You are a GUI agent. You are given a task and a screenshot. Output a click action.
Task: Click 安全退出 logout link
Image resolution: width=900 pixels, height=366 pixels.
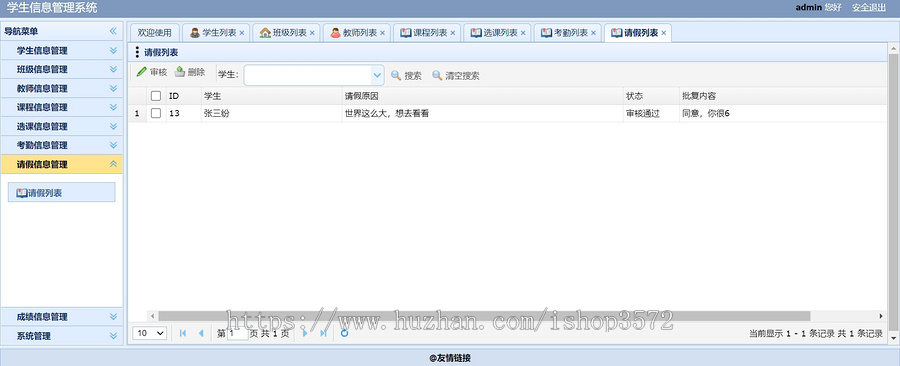click(x=868, y=7)
